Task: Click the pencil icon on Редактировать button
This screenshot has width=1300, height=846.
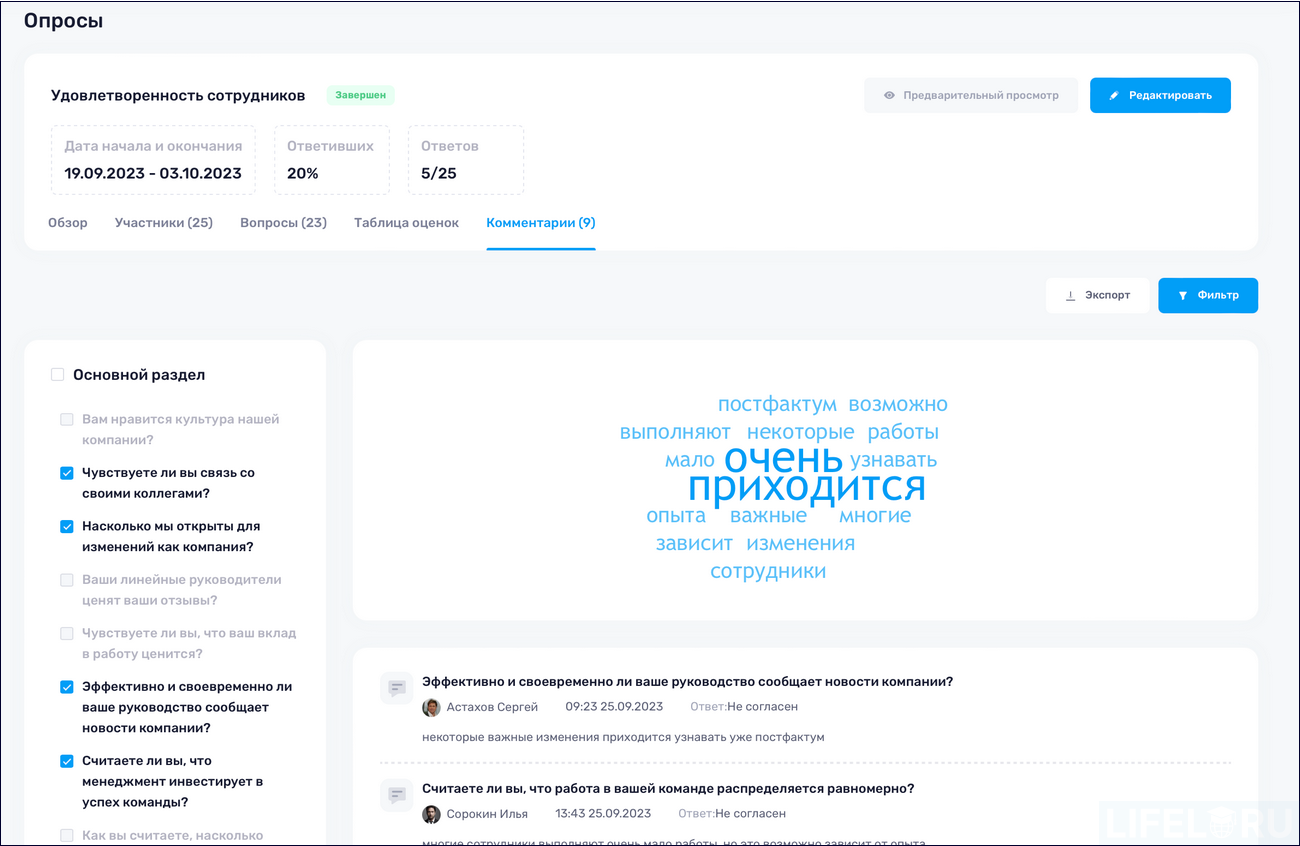Action: coord(1114,95)
